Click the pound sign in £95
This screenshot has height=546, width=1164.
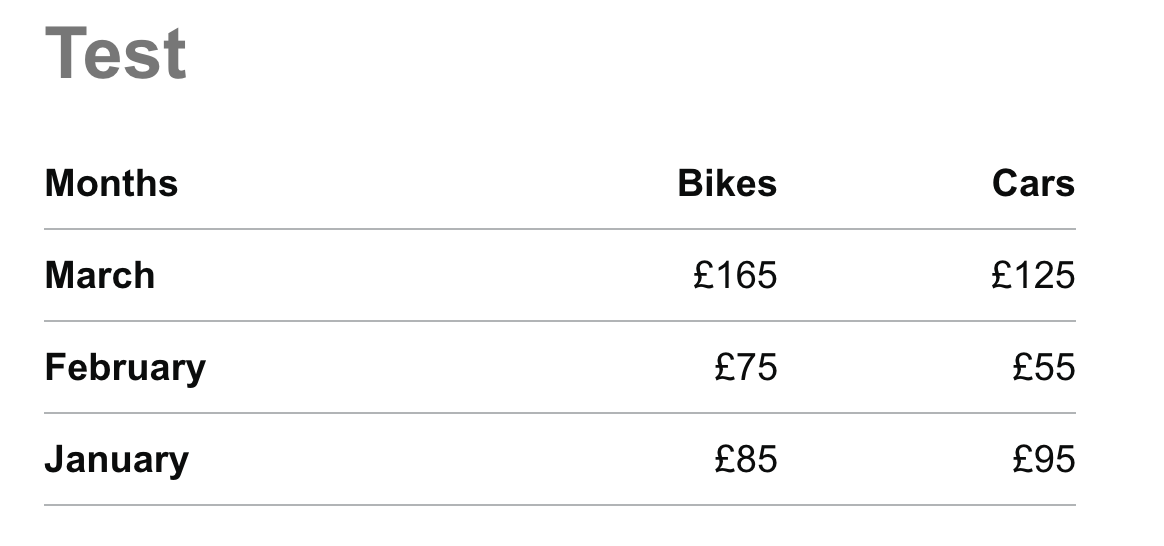point(1024,460)
